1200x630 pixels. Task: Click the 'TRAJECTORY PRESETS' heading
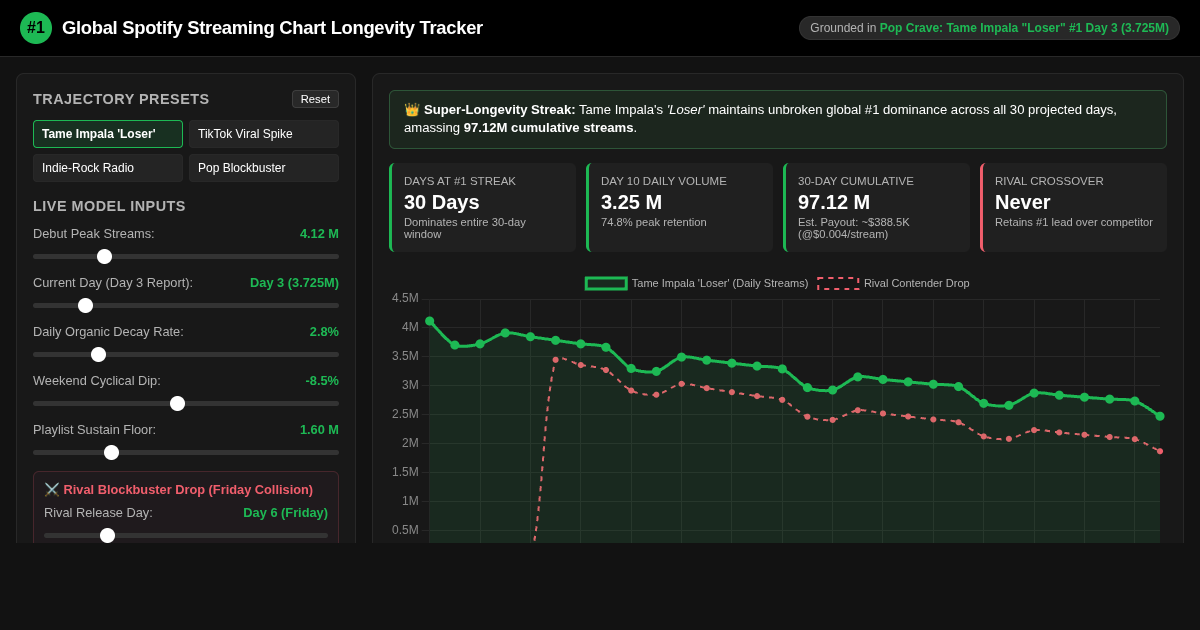click(121, 99)
